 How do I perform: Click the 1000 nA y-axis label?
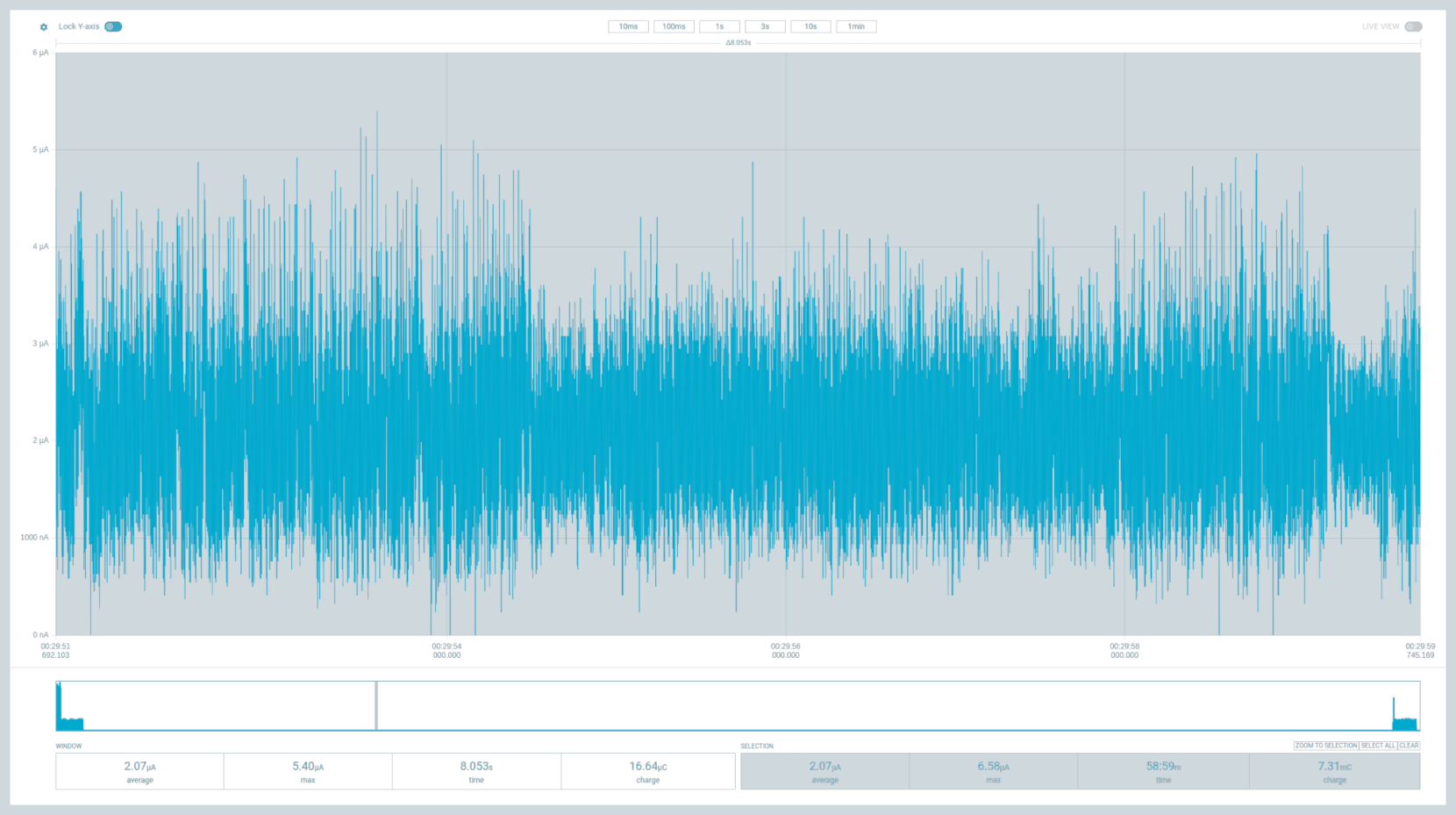click(x=34, y=538)
